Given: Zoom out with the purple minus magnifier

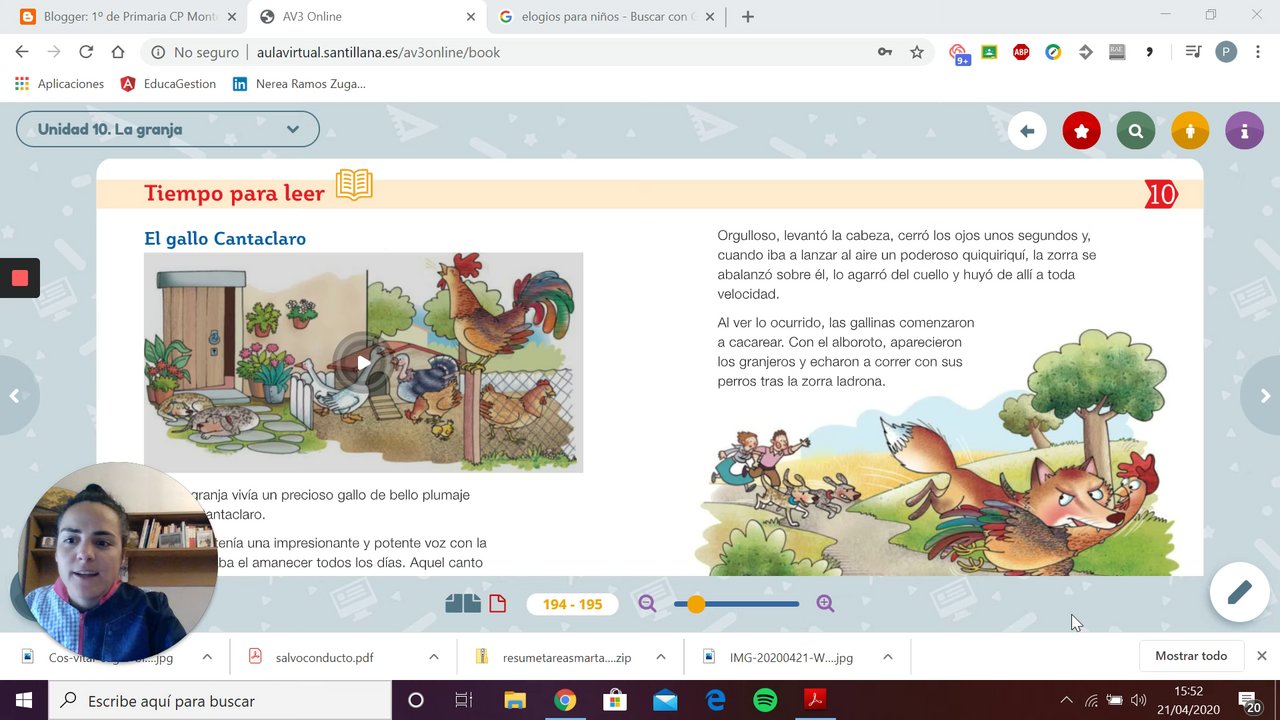Looking at the screenshot, I should pyautogui.click(x=647, y=603).
